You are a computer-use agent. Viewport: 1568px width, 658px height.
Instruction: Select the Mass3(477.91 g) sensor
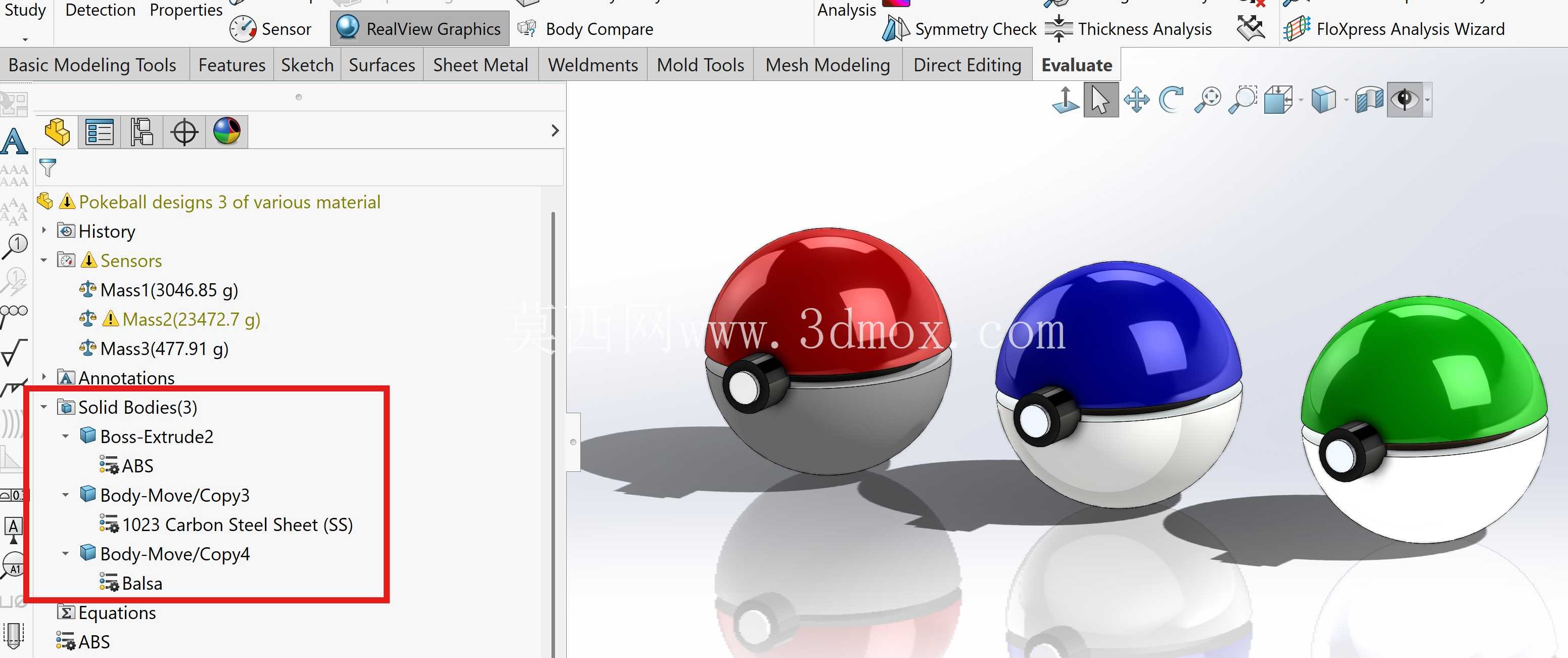point(153,348)
